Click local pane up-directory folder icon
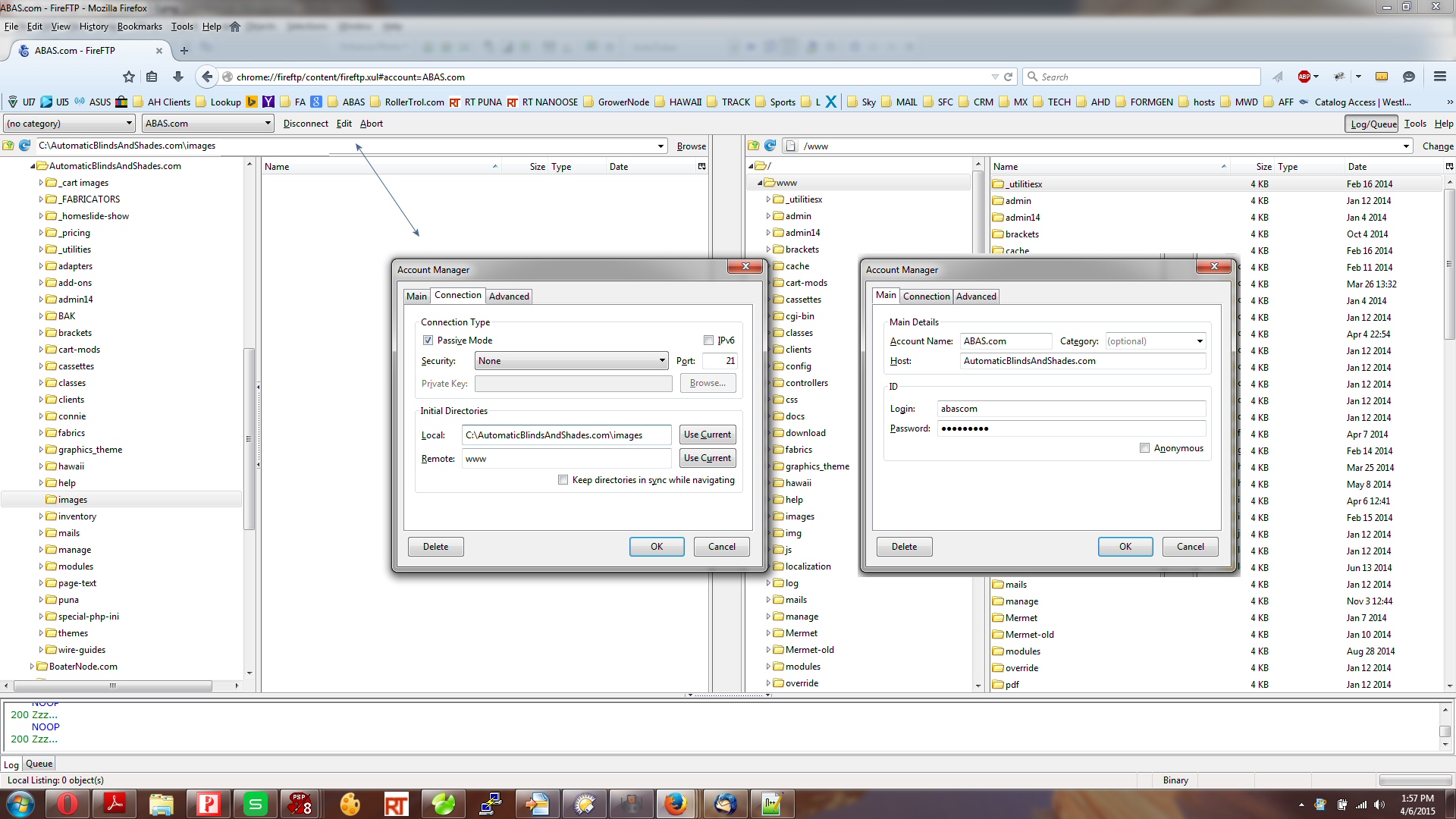This screenshot has width=1456, height=819. click(x=8, y=146)
